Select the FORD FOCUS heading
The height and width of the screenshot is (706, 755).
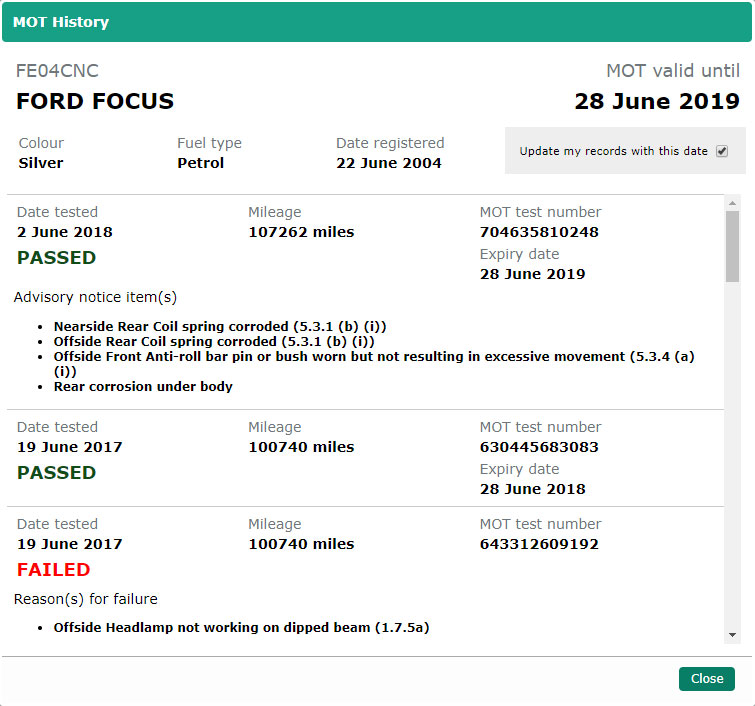pyautogui.click(x=95, y=101)
